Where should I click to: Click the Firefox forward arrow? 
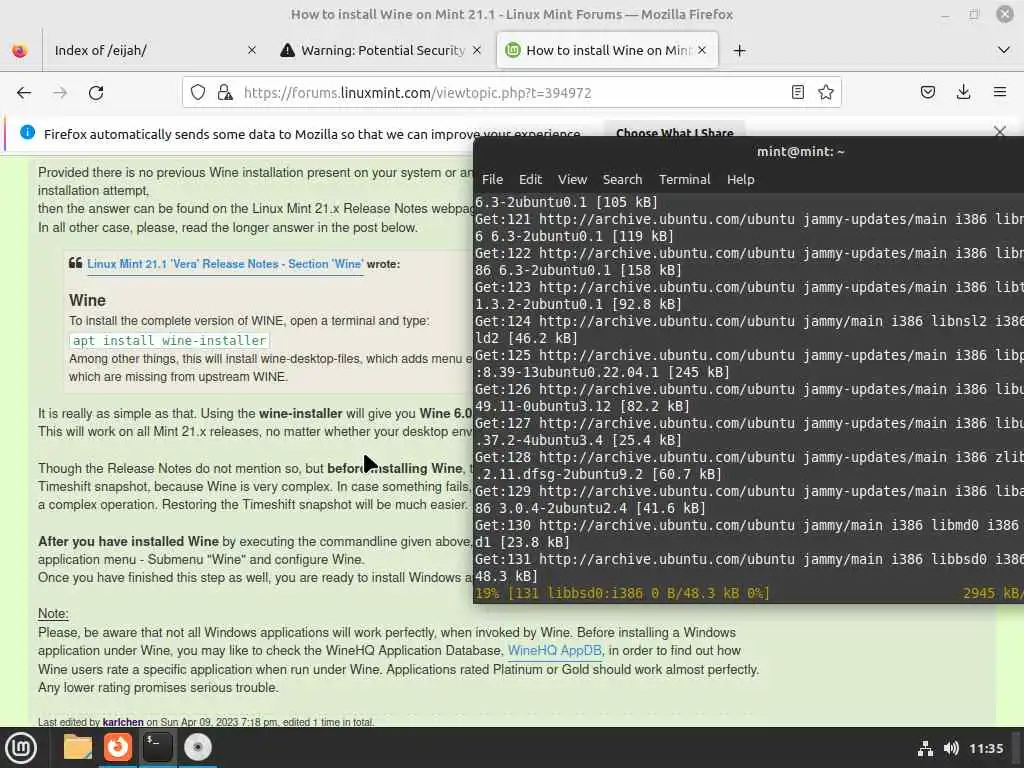[60, 93]
